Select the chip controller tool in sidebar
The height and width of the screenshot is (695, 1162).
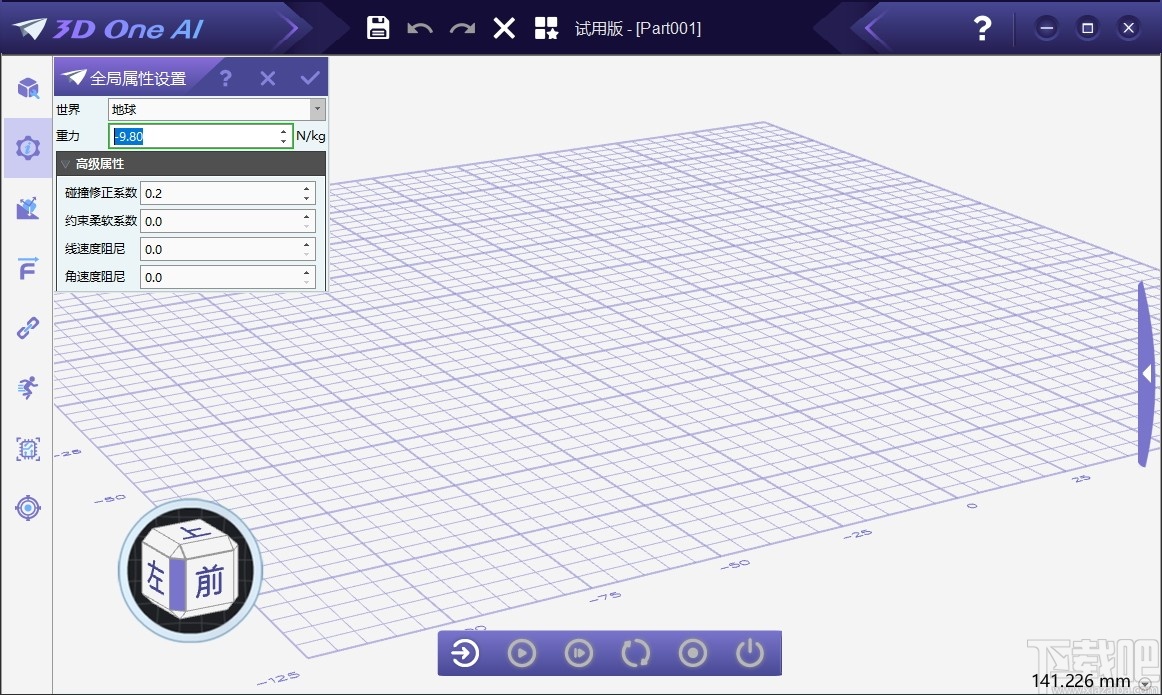coord(28,448)
